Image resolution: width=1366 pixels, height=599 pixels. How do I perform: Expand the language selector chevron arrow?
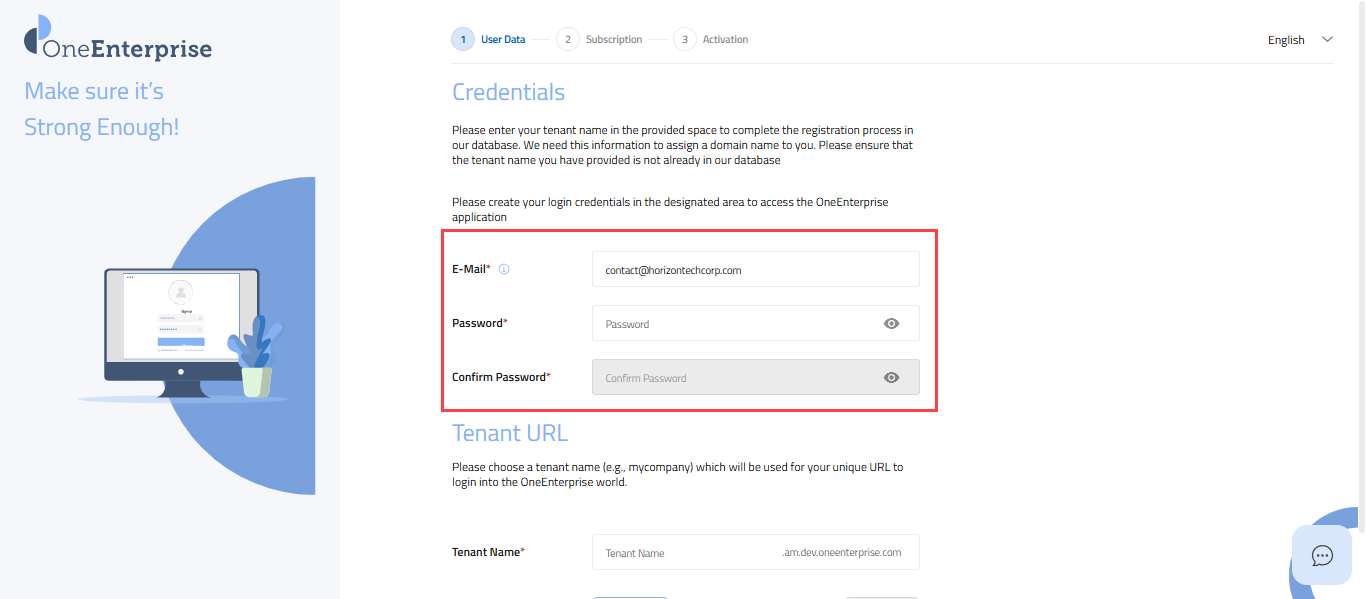click(1328, 40)
